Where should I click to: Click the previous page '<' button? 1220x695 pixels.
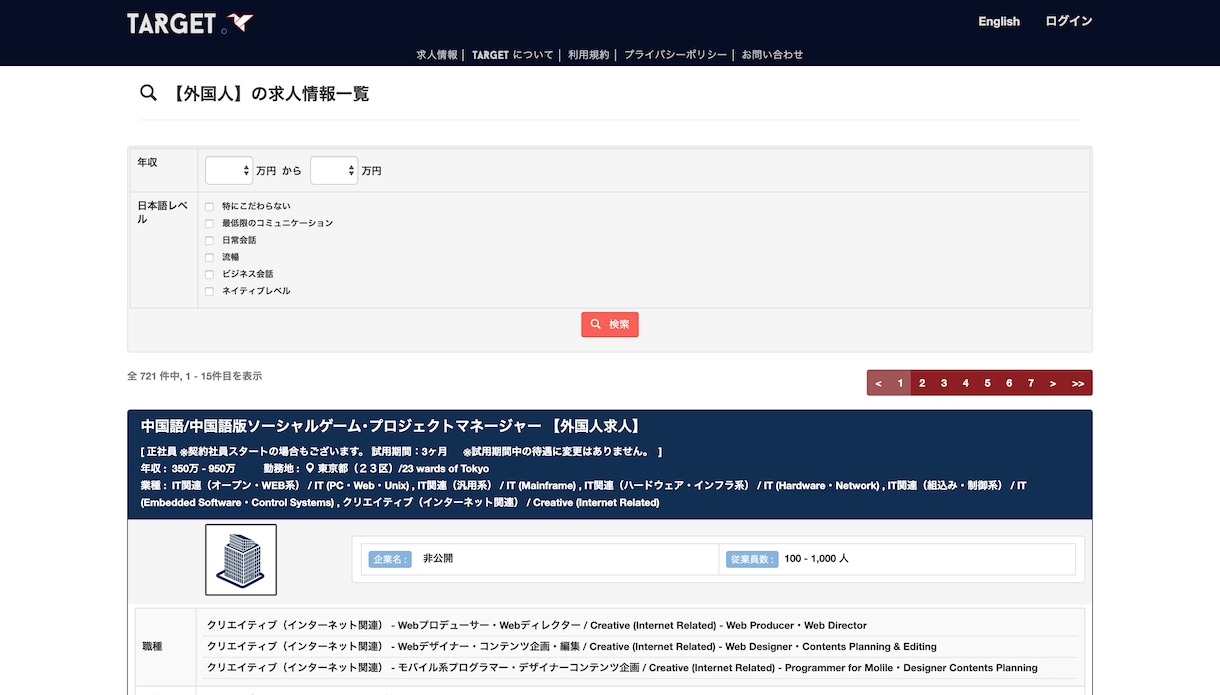point(878,383)
